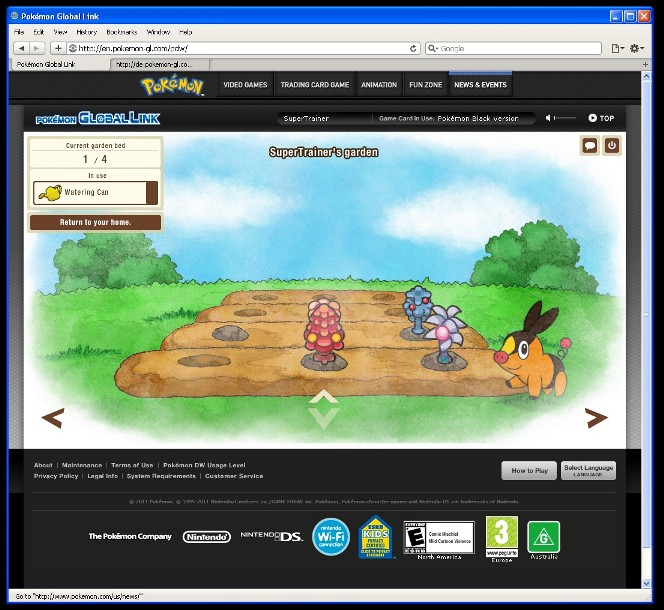Image resolution: width=664 pixels, height=610 pixels.
Task: Click the Tepig Pokémon in the garden
Action: pyautogui.click(x=531, y=350)
